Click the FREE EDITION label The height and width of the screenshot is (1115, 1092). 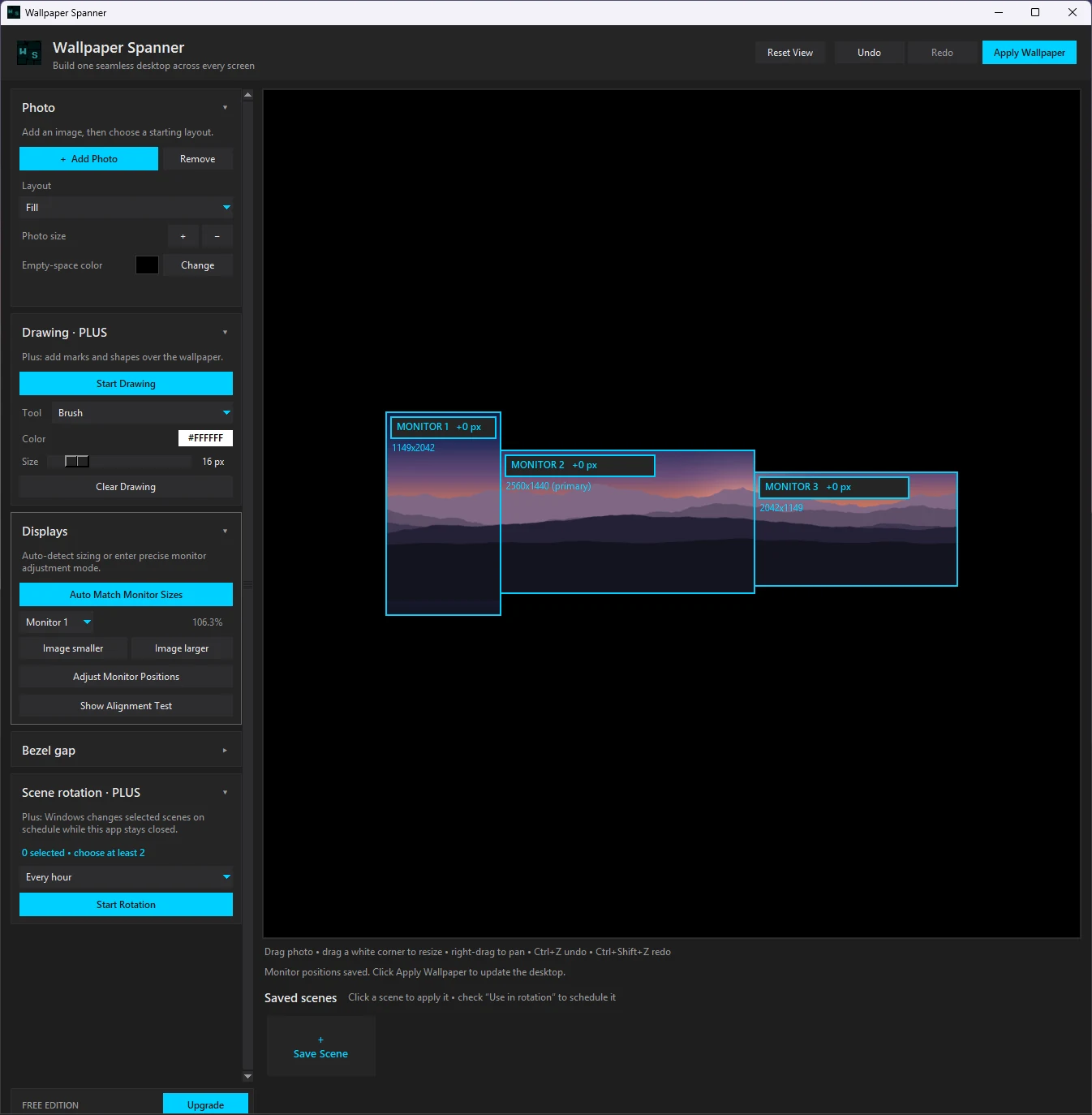coord(50,1105)
